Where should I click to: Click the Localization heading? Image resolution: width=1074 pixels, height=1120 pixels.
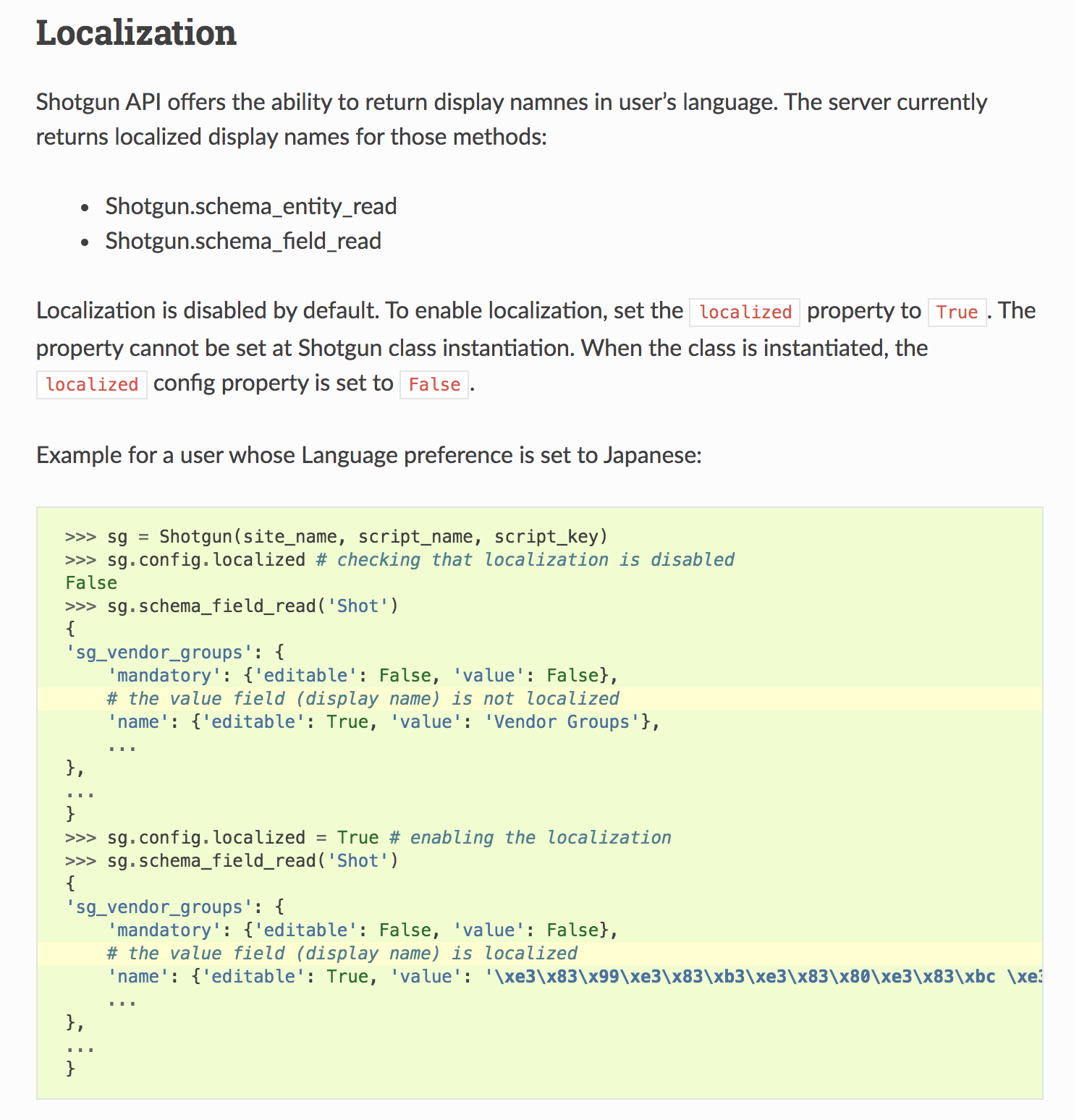point(136,33)
